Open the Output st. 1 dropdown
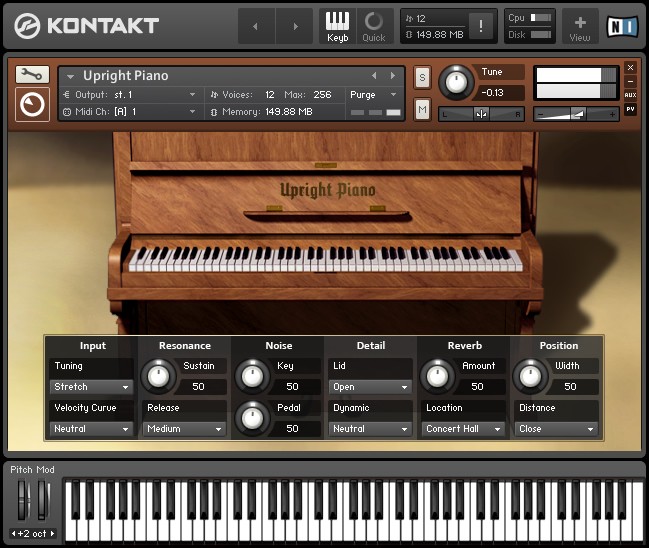 (x=130, y=95)
